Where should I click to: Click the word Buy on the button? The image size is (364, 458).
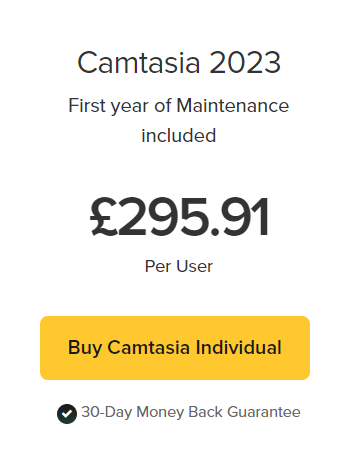coord(85,348)
